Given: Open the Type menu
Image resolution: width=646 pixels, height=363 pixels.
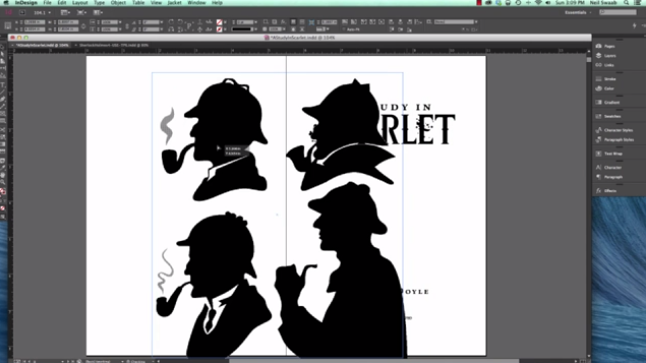Looking at the screenshot, I should [99, 2].
